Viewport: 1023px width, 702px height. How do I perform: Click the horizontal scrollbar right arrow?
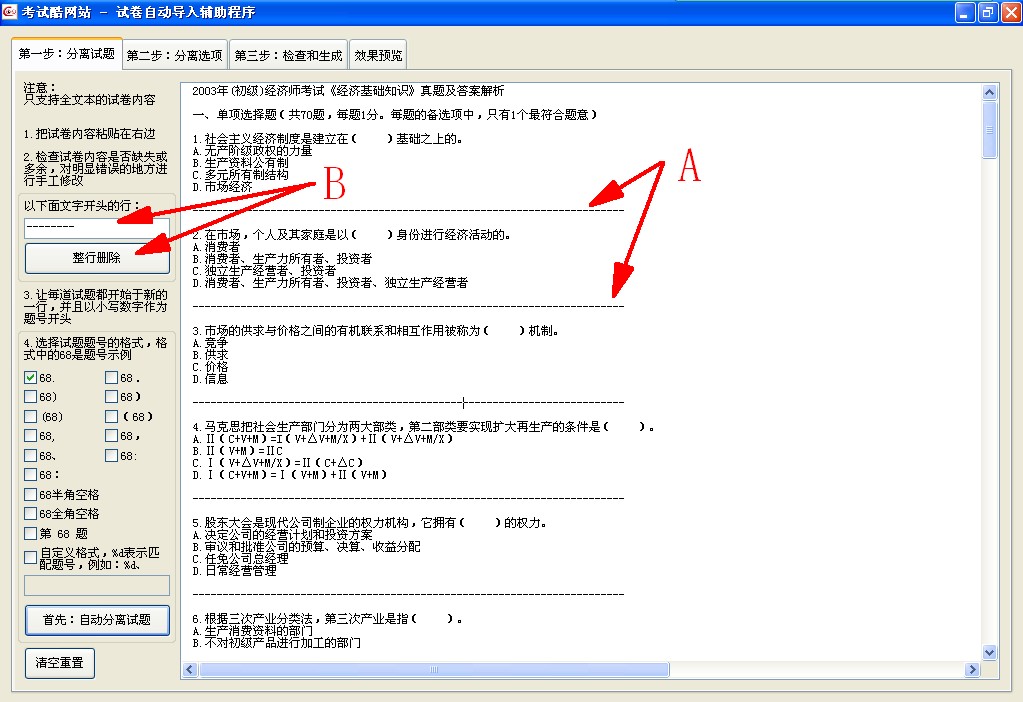972,669
